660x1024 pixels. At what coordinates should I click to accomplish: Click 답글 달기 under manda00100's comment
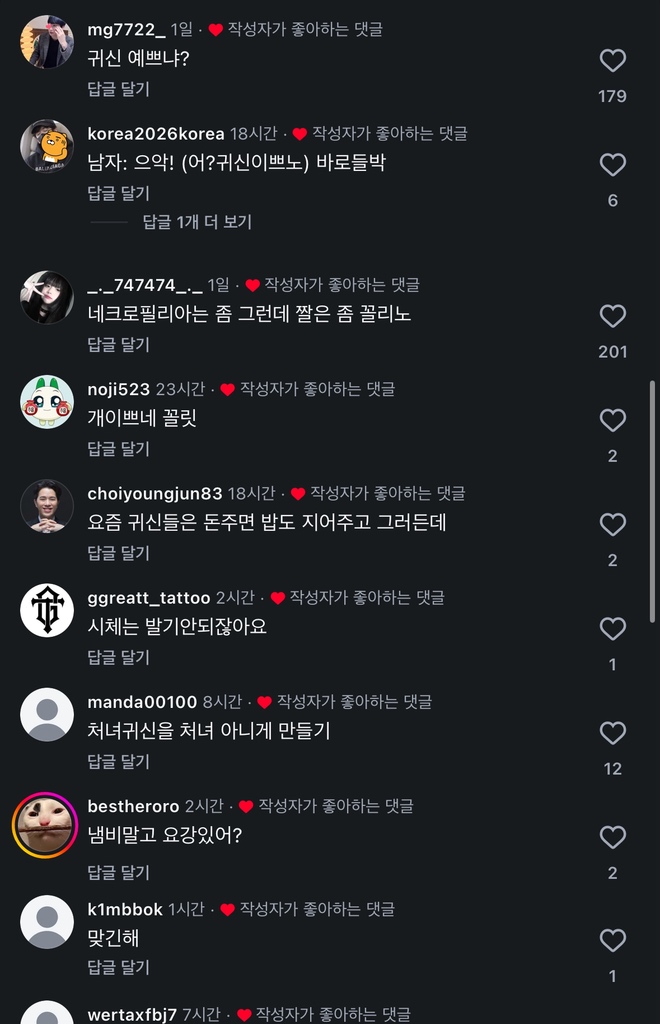(x=118, y=761)
